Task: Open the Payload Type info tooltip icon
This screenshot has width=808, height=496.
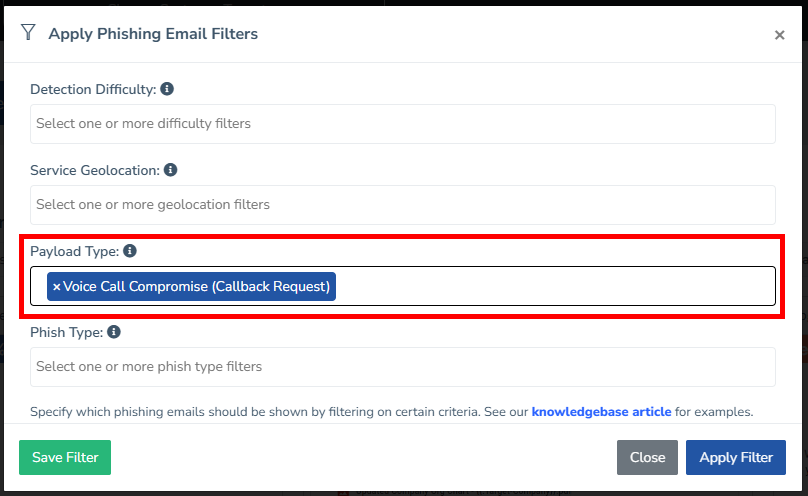Action: (130, 251)
